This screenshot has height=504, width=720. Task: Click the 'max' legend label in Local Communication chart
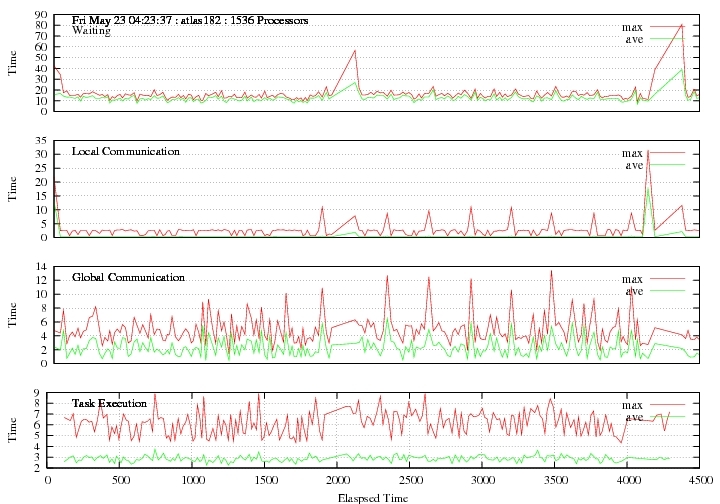pos(632,153)
